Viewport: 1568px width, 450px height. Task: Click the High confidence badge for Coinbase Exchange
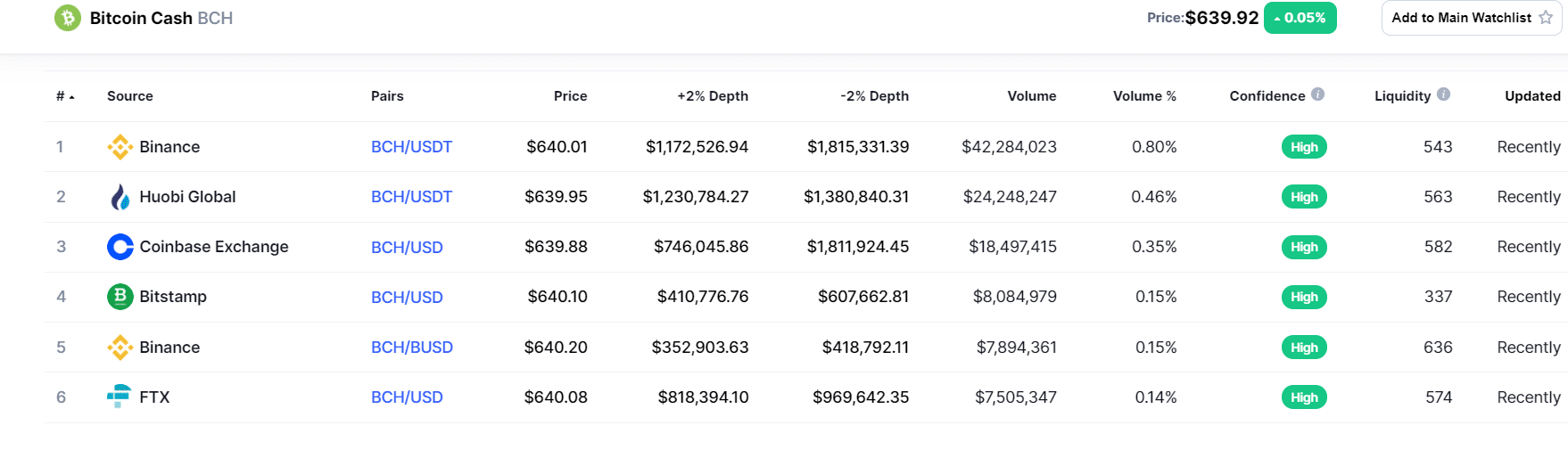point(1304,247)
